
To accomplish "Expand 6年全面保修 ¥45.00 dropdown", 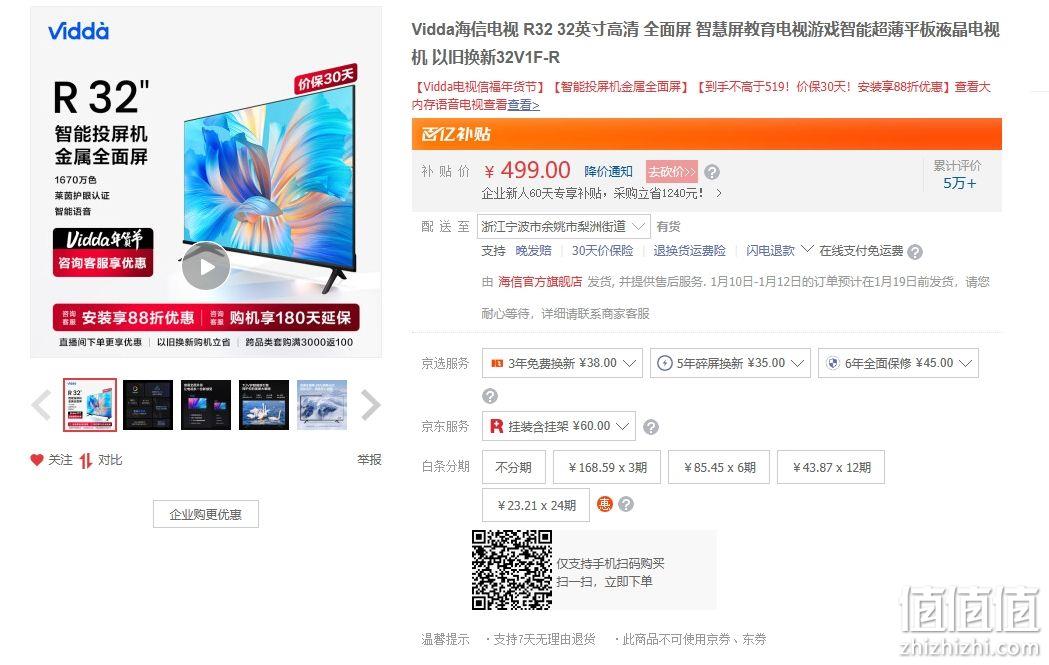I will (898, 363).
